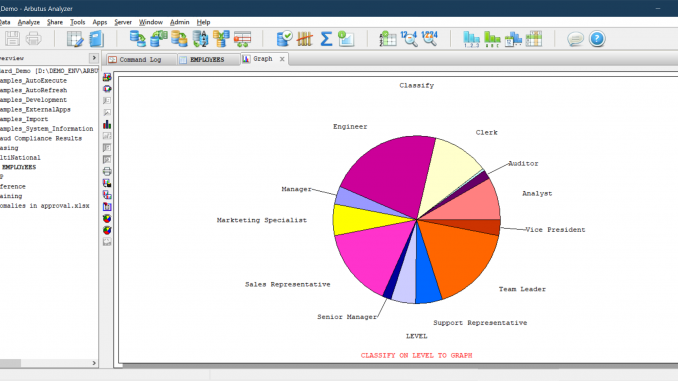Select Samples_System_Information tree item

tap(46, 129)
